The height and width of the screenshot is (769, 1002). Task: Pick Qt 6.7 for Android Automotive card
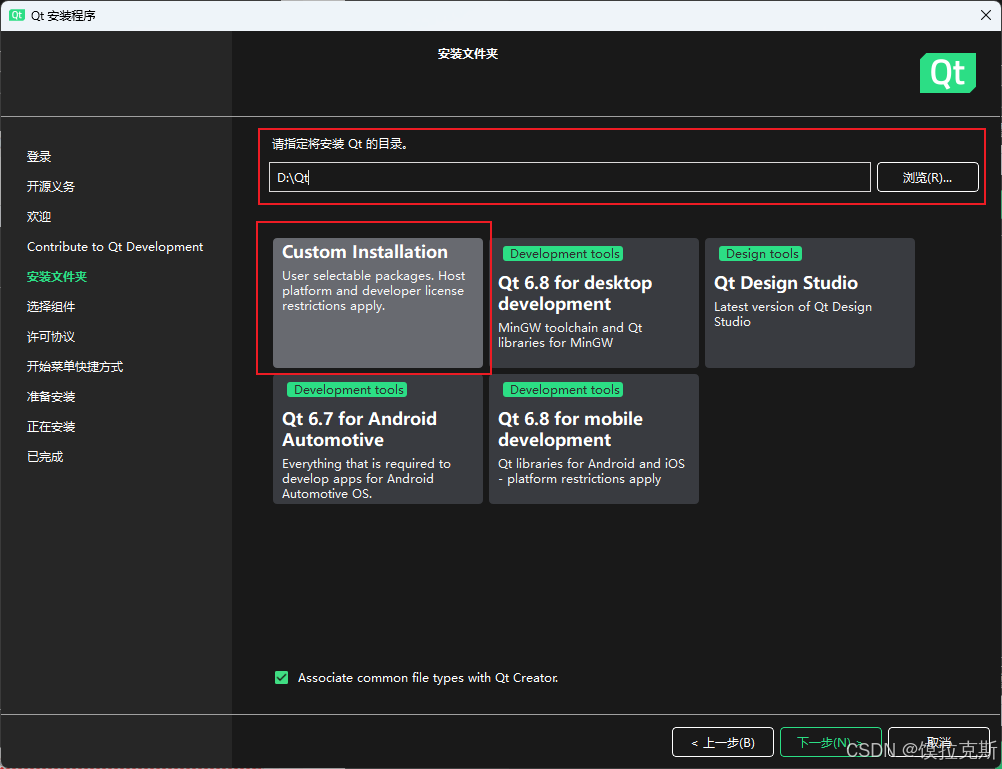[378, 439]
